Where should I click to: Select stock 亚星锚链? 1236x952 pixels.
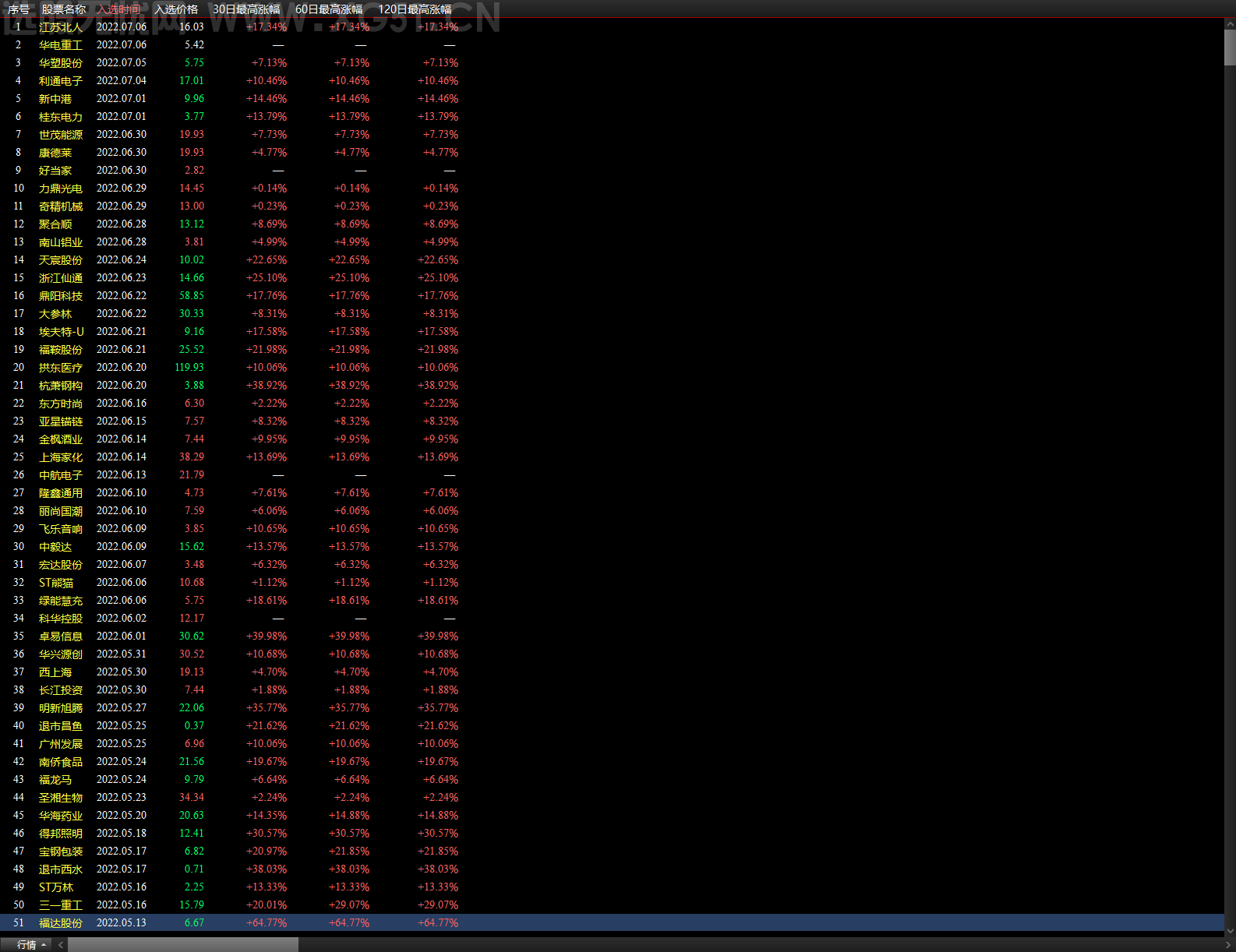pyautogui.click(x=61, y=421)
